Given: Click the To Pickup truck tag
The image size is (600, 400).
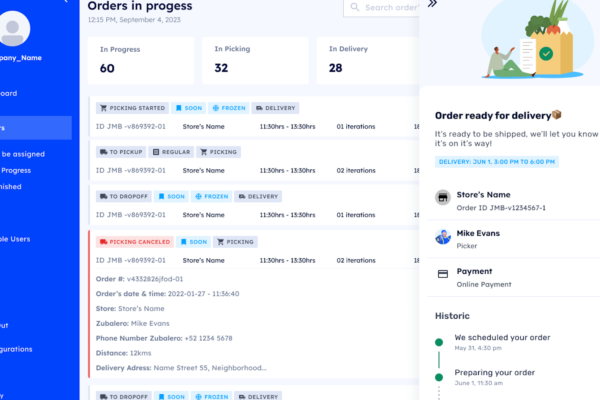Looking at the screenshot, I should 120,152.
